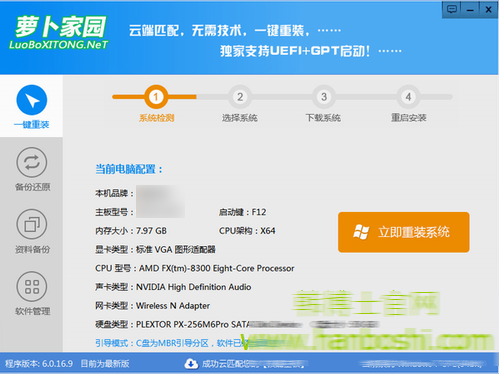Click the cloud download icon in status bar
This screenshot has width=499, height=374.
pos(191,364)
